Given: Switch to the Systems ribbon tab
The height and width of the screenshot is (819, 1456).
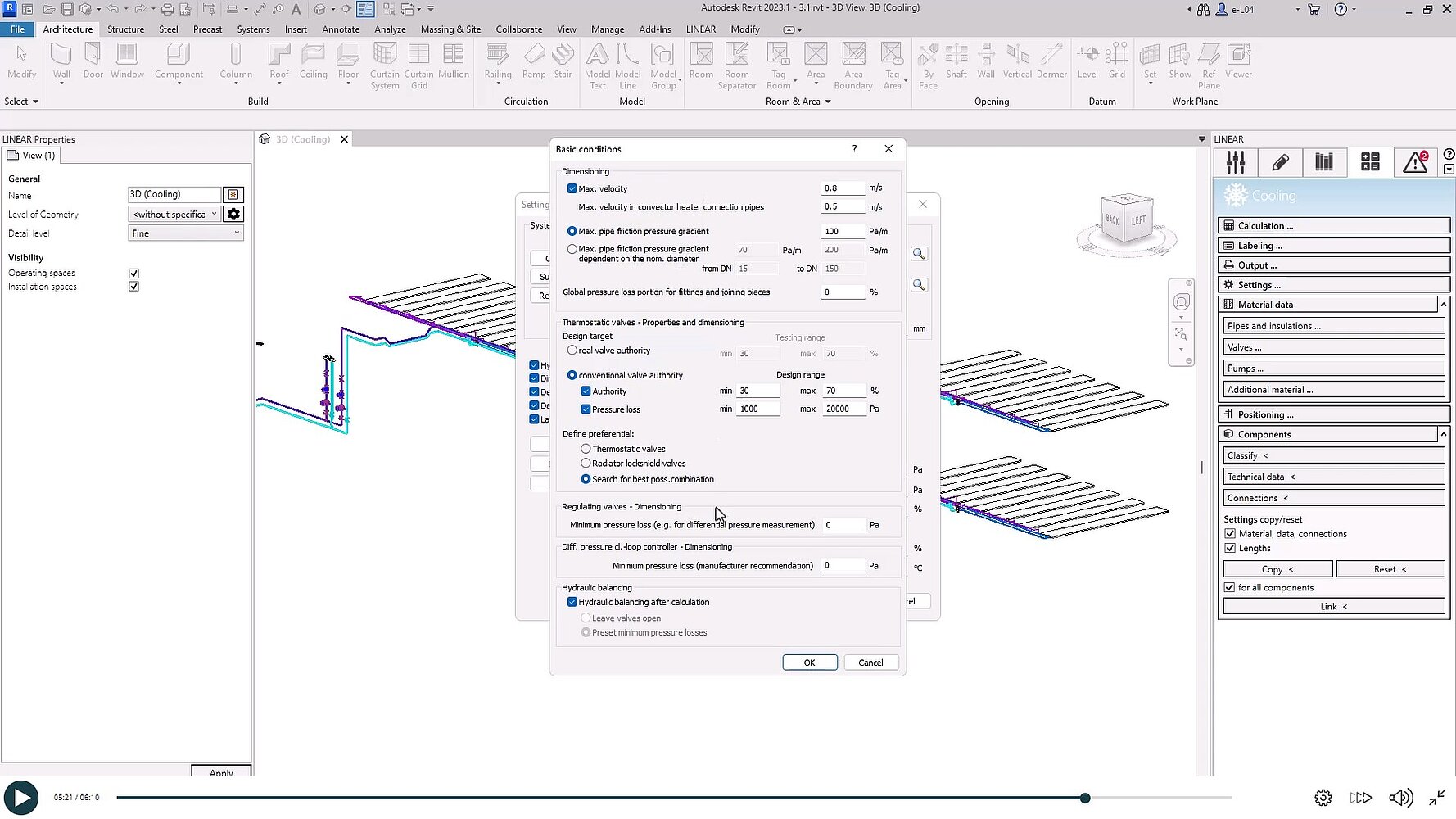Looking at the screenshot, I should pos(253,29).
